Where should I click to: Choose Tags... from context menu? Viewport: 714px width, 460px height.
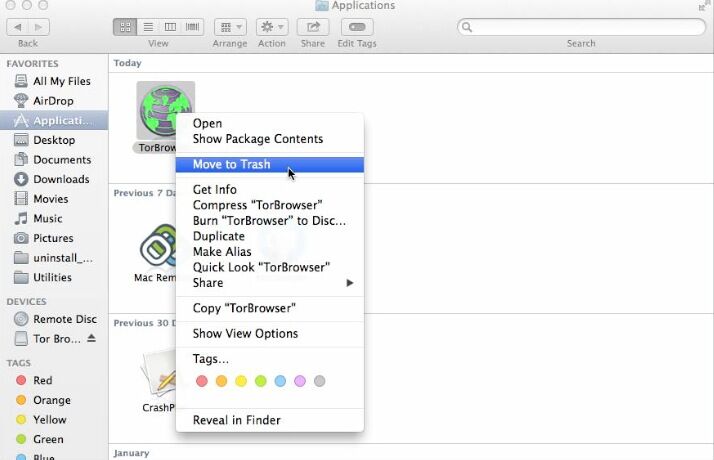coord(270,359)
